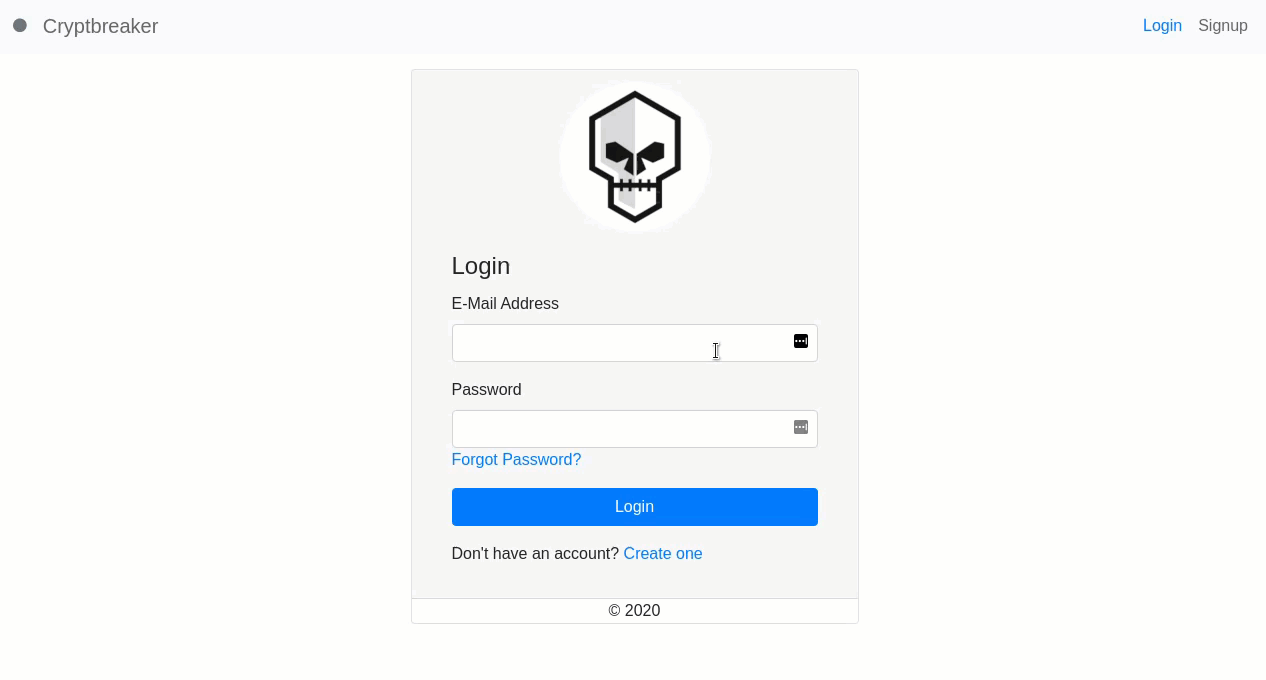Follow the Create one link
This screenshot has height=680, width=1266.
[x=663, y=554]
